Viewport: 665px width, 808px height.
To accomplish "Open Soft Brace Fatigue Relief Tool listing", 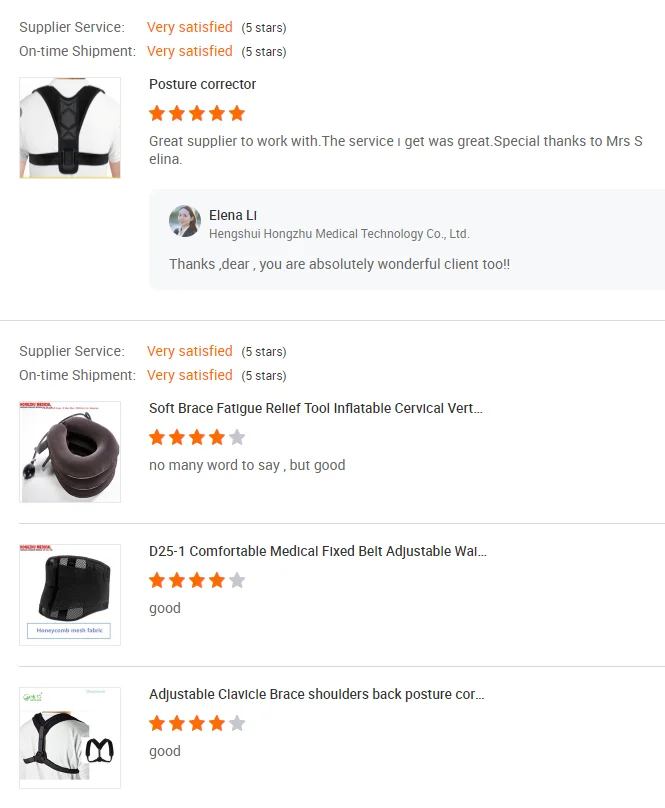I will pyautogui.click(x=315, y=408).
